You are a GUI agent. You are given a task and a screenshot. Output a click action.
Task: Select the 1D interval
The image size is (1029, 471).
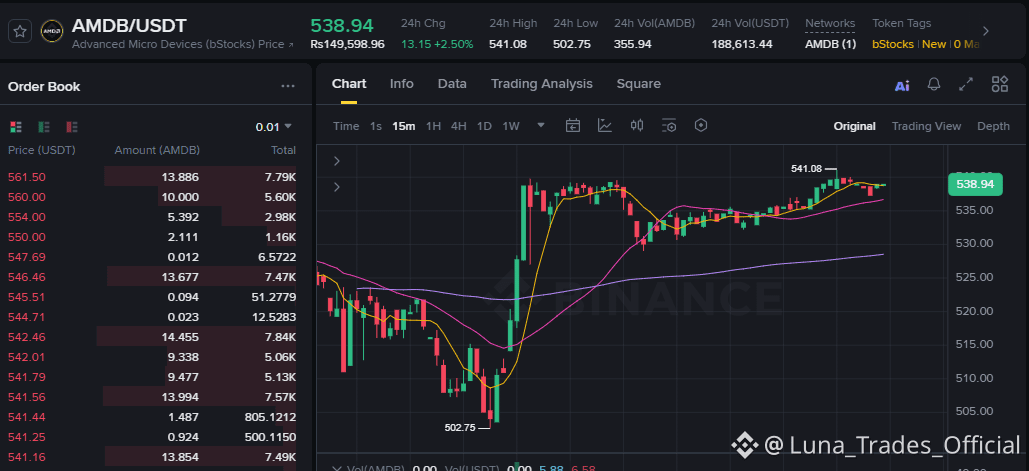pos(484,126)
